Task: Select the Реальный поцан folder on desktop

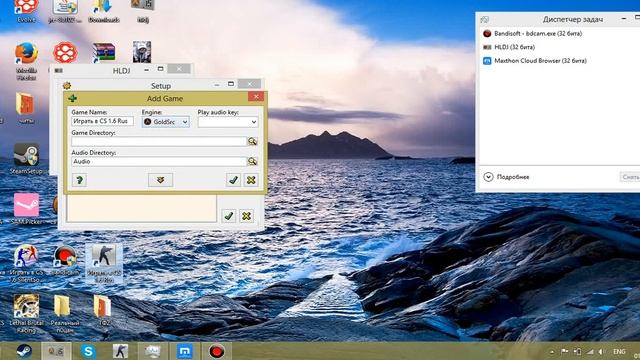Action: [64, 313]
